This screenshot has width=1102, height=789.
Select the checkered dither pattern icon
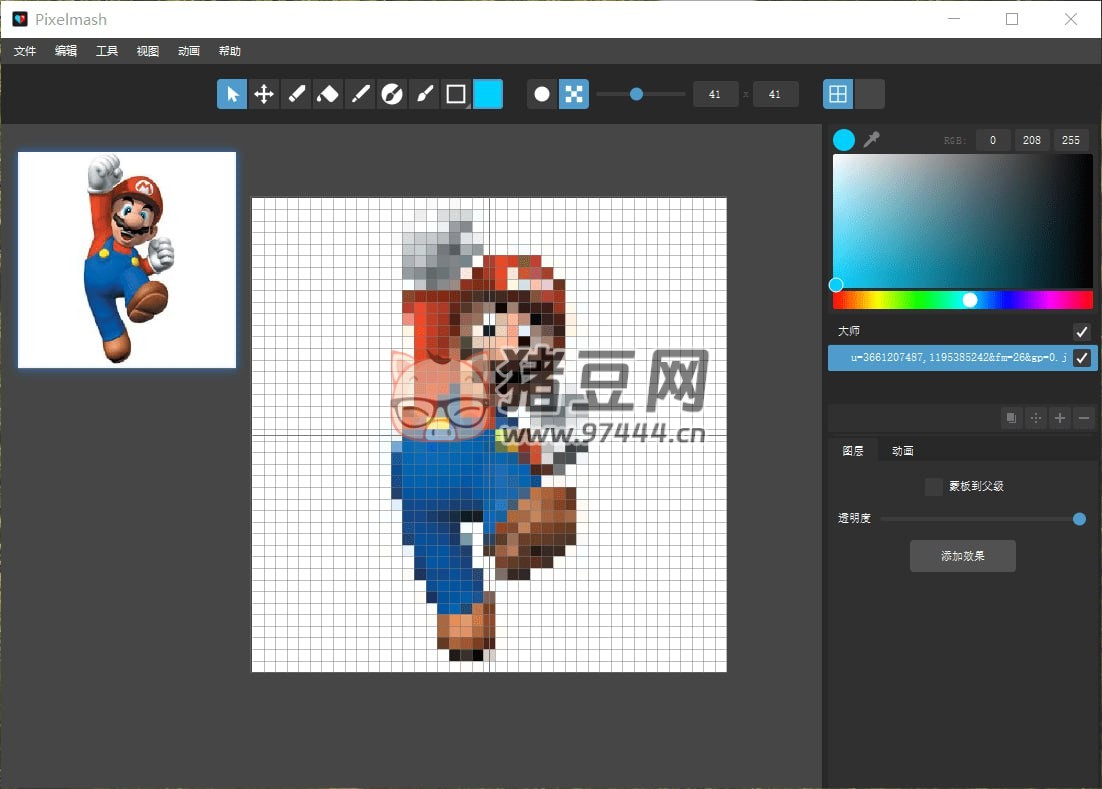(x=574, y=94)
